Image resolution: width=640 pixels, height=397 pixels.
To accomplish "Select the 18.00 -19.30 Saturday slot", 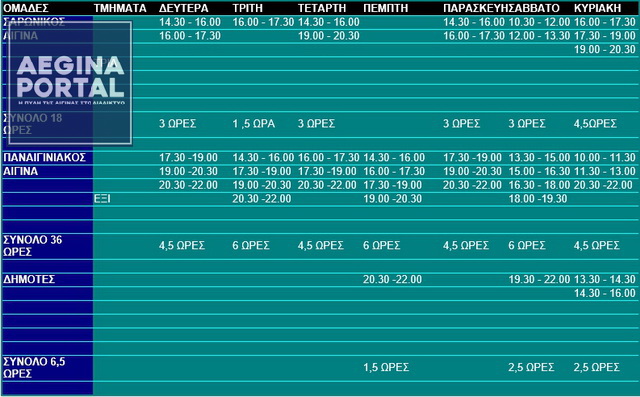I will (538, 199).
